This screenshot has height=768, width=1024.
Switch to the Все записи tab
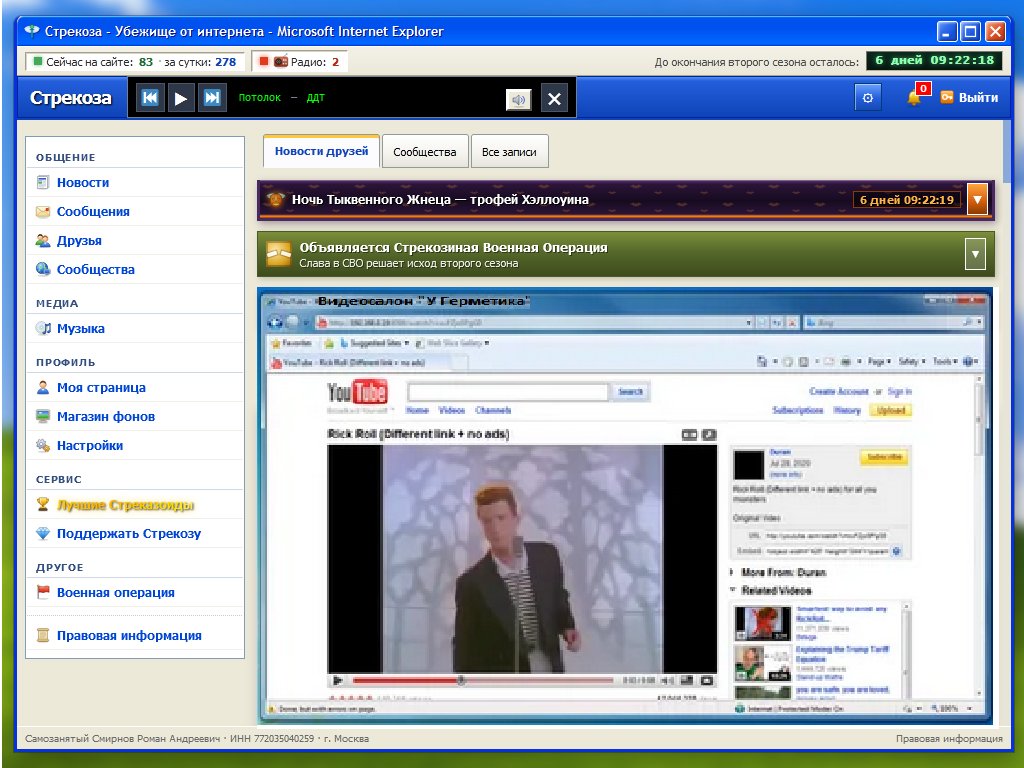tap(509, 152)
